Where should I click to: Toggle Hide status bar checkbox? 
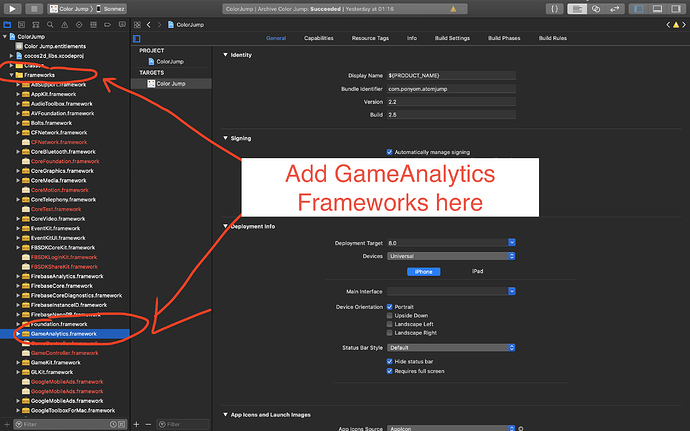pos(389,361)
